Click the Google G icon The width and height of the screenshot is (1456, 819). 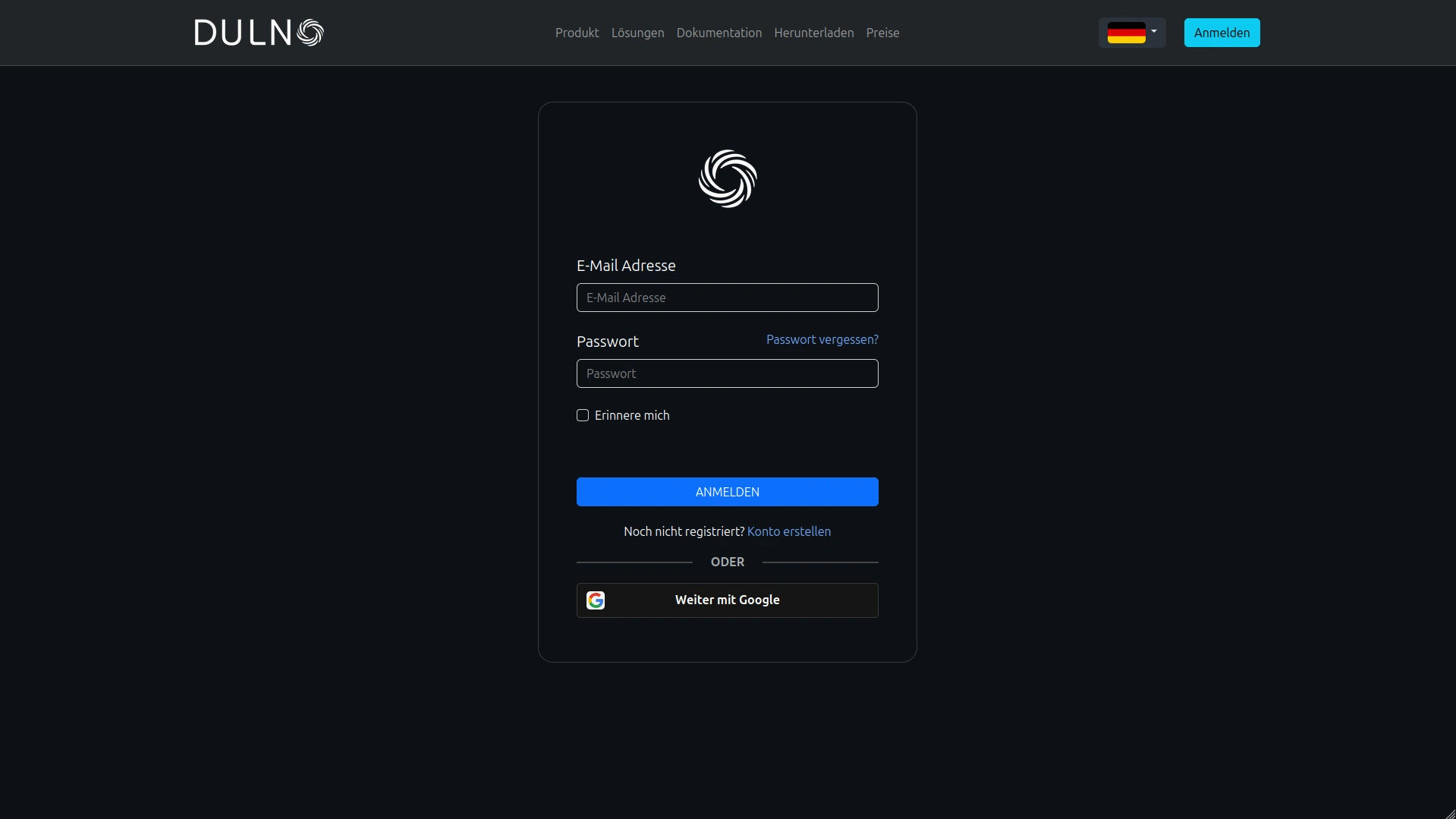point(596,600)
